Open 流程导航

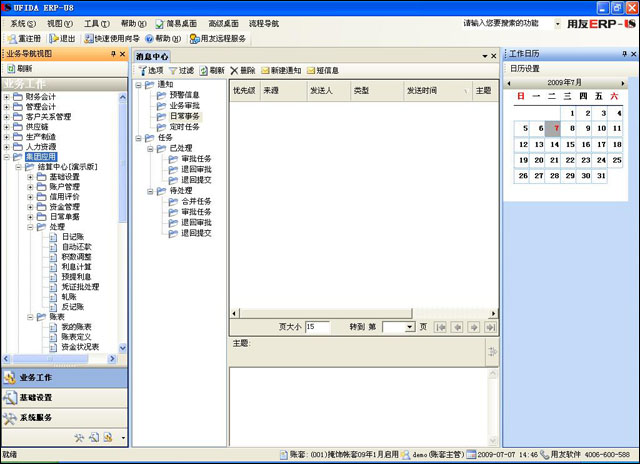(264, 24)
